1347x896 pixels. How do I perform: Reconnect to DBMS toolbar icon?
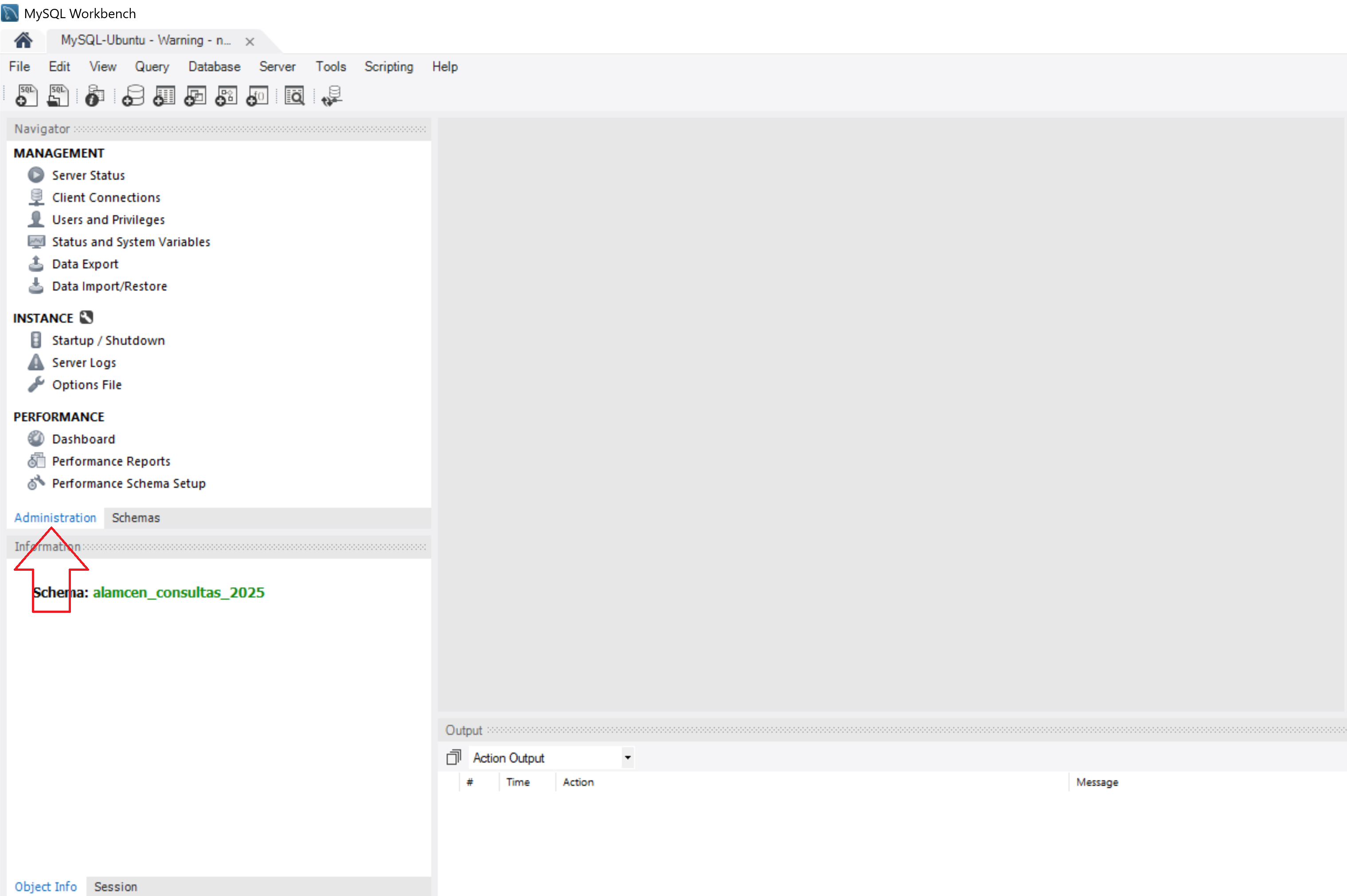click(x=332, y=96)
